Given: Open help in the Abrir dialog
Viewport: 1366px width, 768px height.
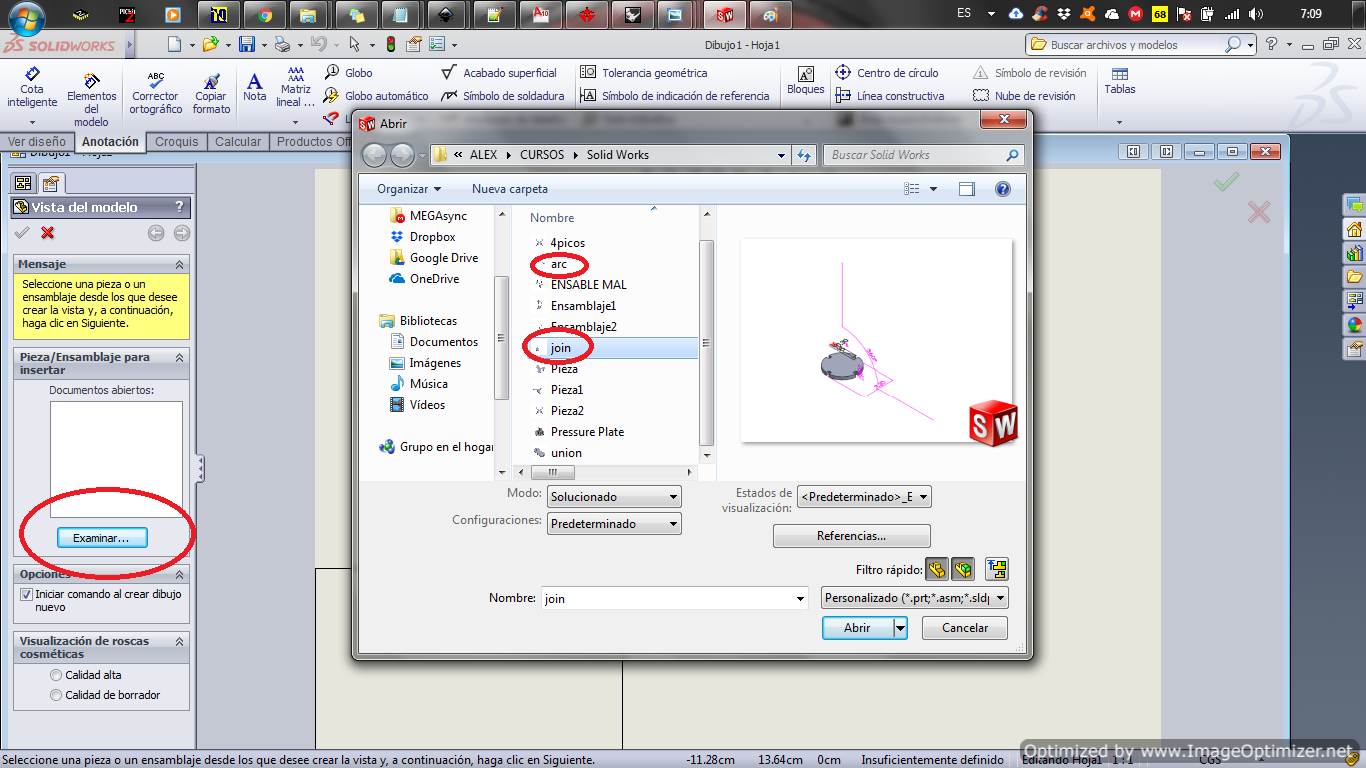Looking at the screenshot, I should [x=1003, y=189].
